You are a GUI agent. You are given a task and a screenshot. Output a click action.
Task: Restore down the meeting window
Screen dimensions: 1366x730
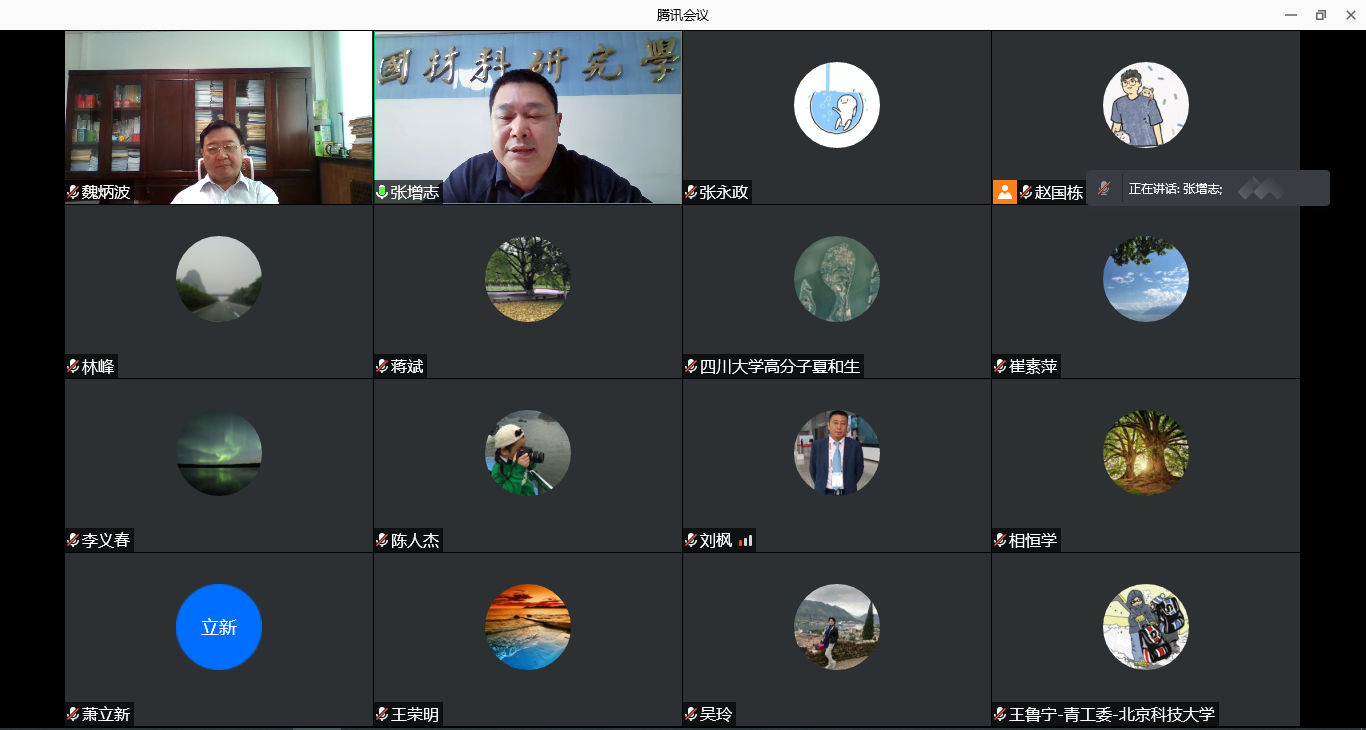pyautogui.click(x=1320, y=15)
